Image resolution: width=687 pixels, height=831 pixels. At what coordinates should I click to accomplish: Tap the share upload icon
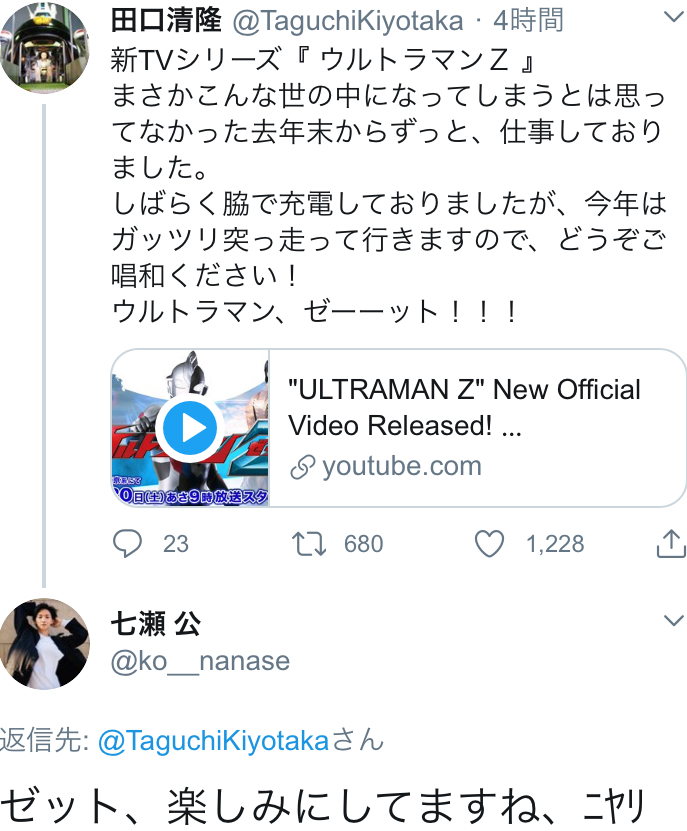(669, 543)
